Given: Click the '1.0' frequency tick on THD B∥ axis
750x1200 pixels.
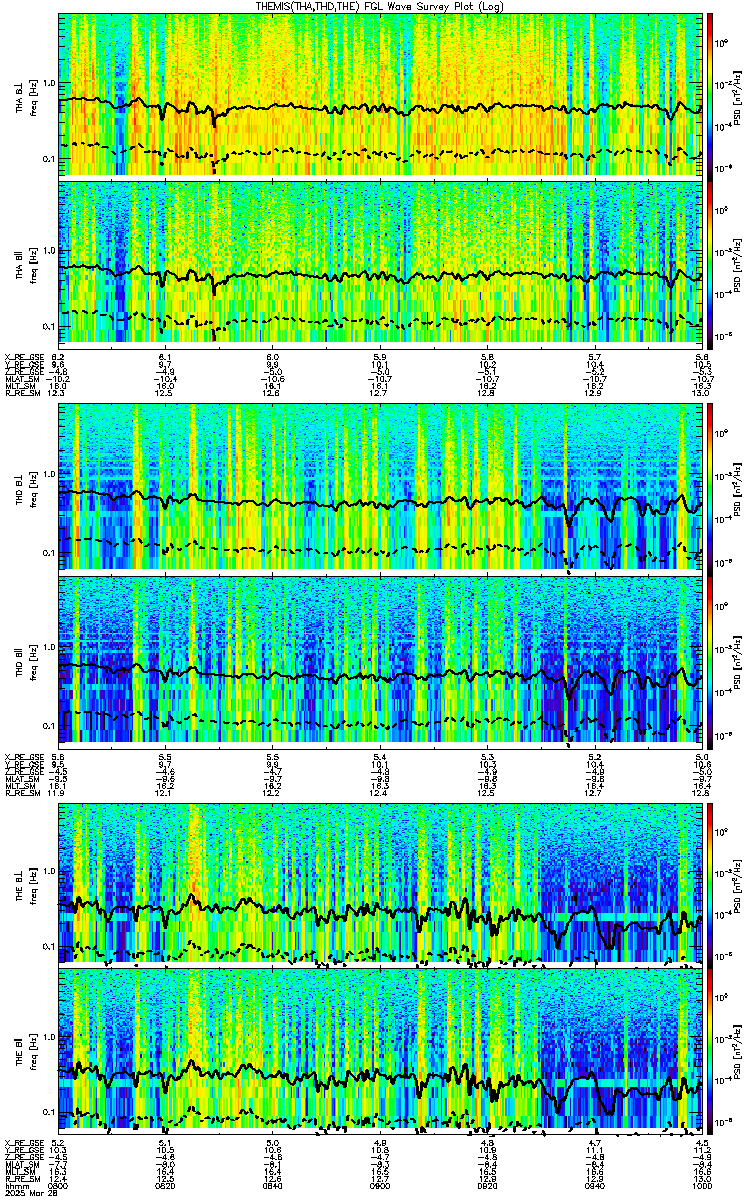Looking at the screenshot, I should pyautogui.click(x=48, y=647).
